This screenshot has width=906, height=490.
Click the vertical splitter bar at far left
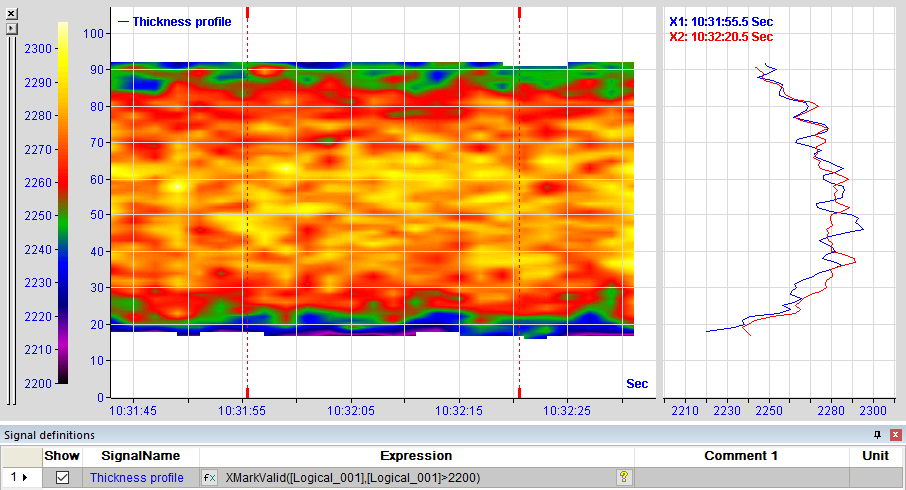point(12,220)
